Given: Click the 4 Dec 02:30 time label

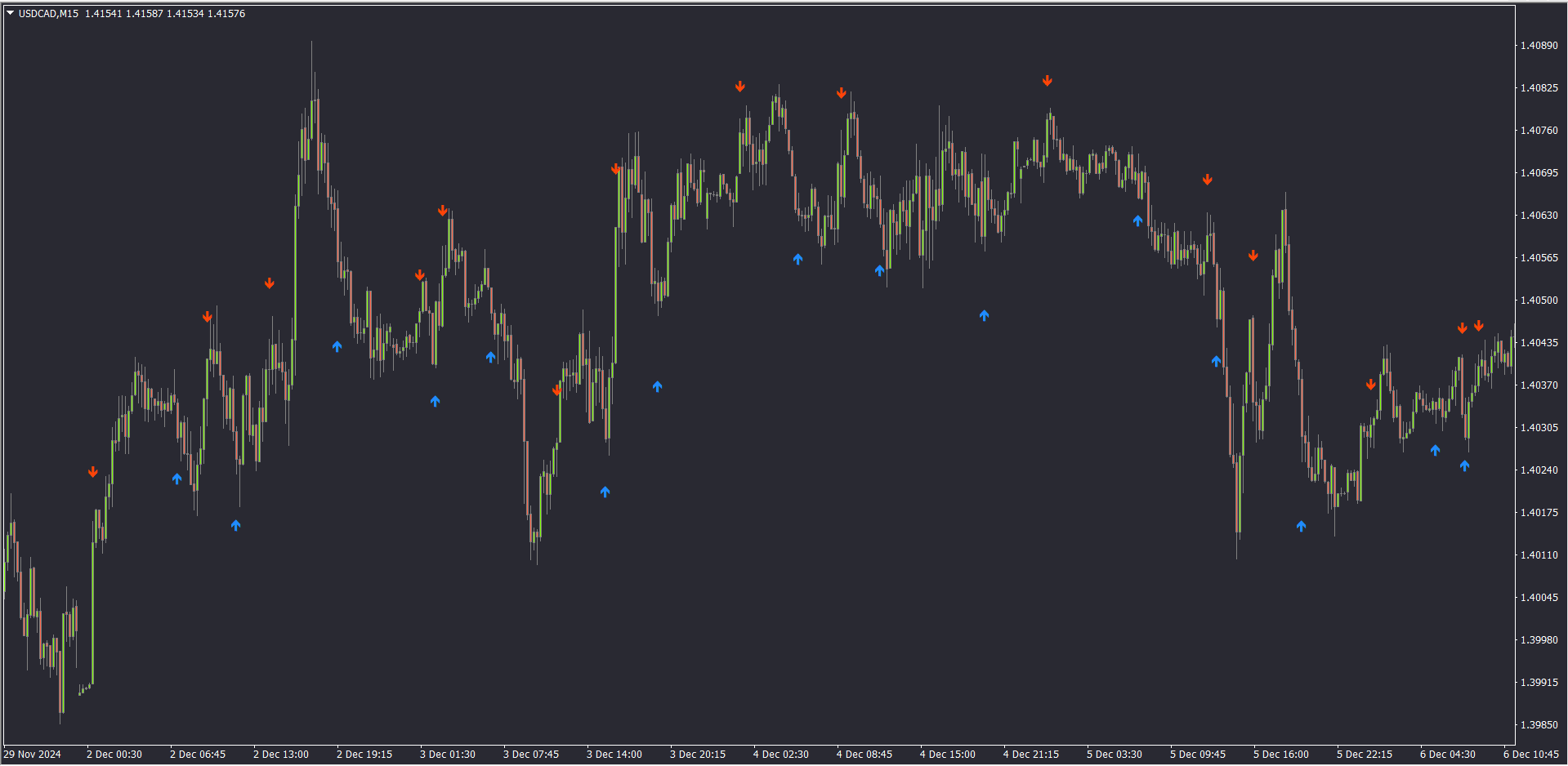Looking at the screenshot, I should point(781,755).
